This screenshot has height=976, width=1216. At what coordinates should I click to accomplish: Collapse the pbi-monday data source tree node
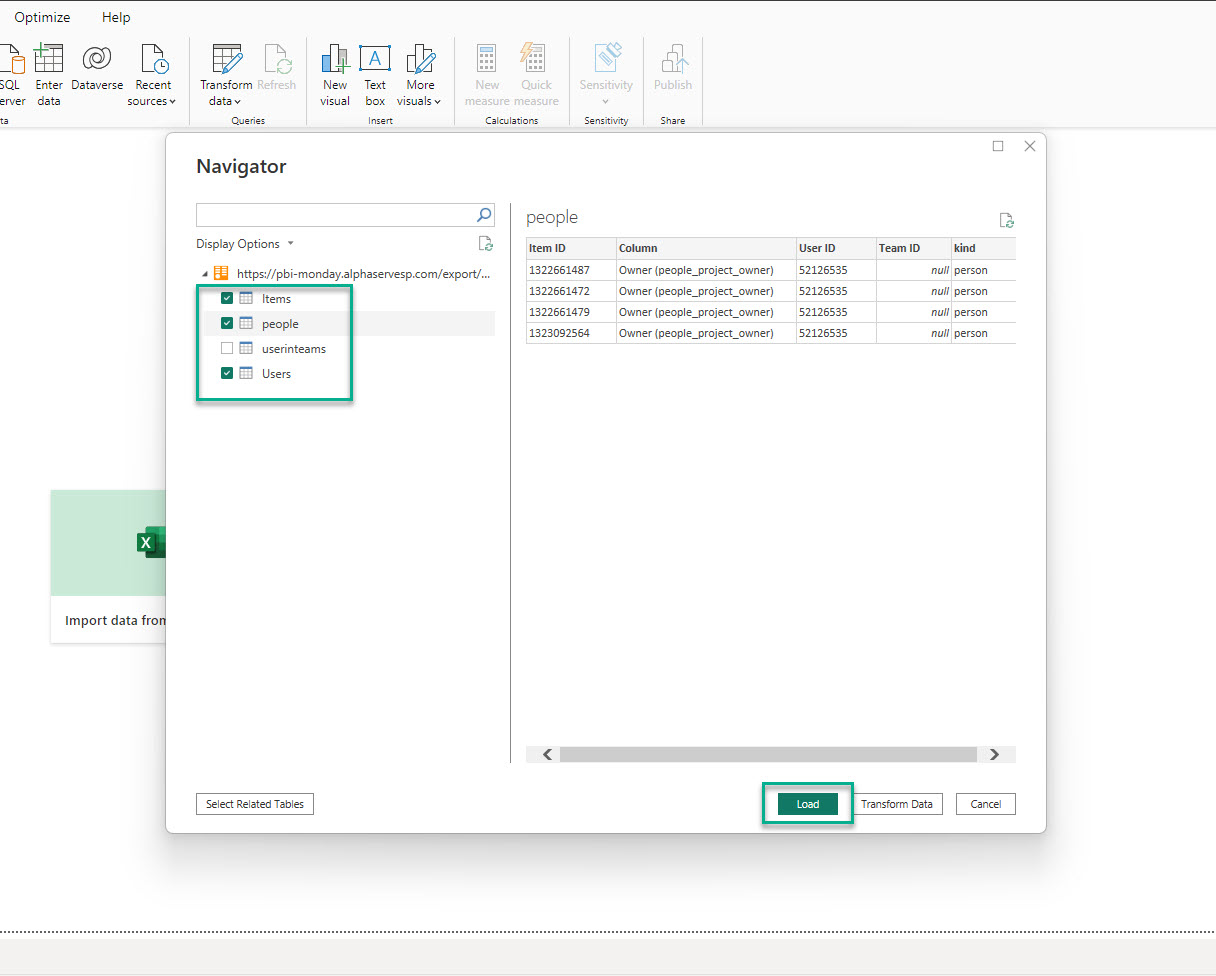coord(205,274)
